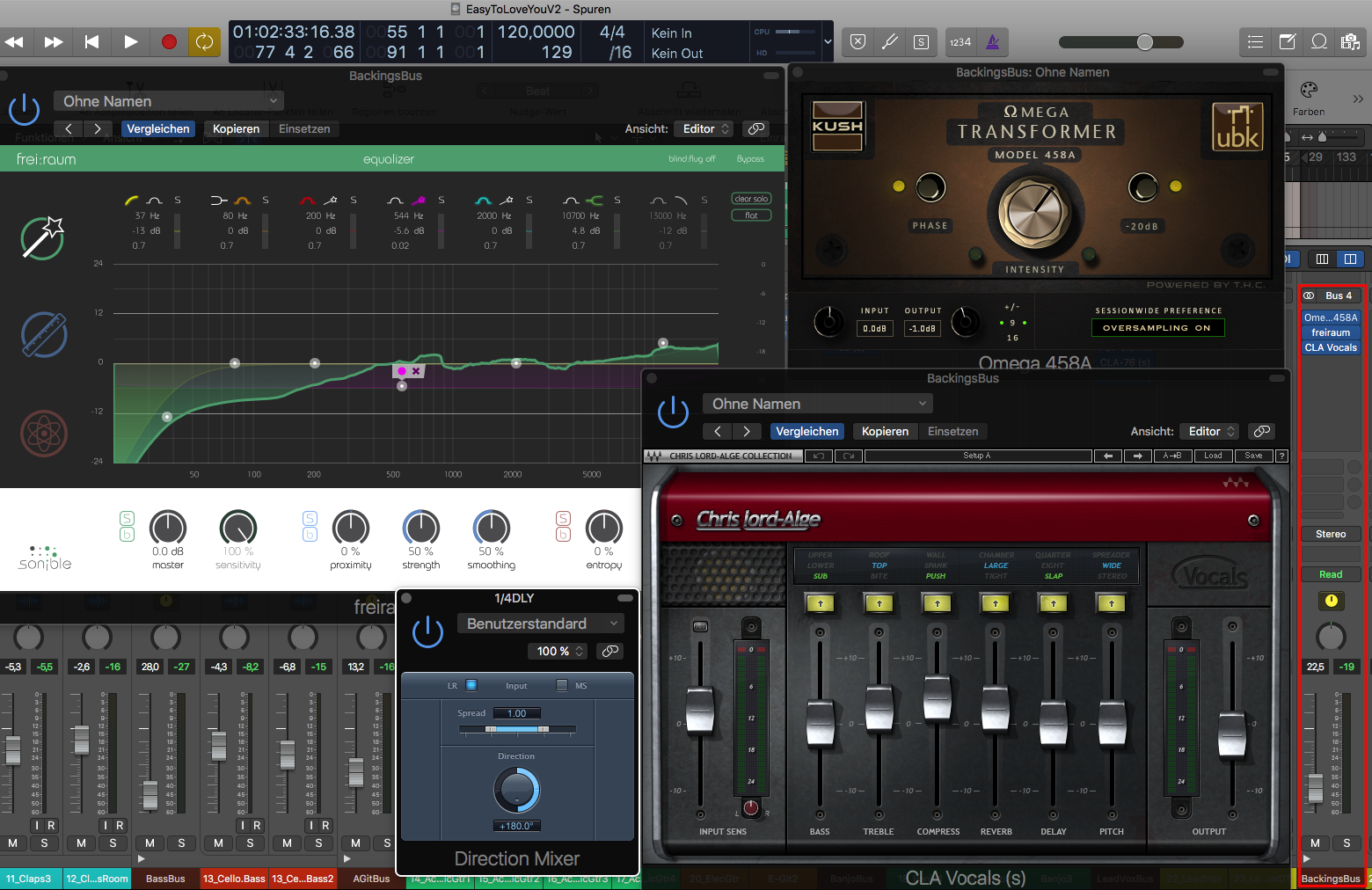Click redo arrow in Waves toolbar
Image resolution: width=1372 pixels, height=890 pixels.
(x=849, y=456)
